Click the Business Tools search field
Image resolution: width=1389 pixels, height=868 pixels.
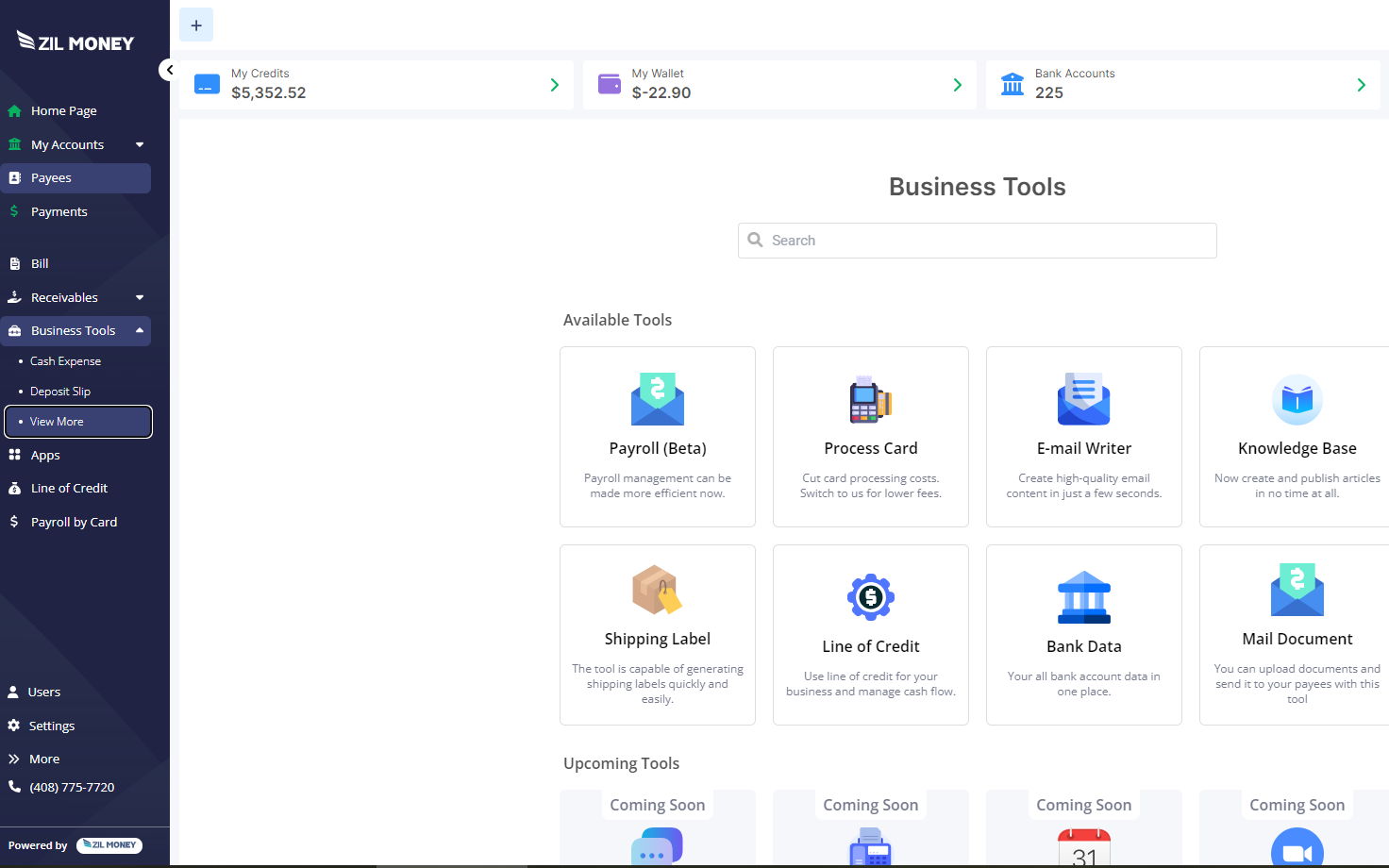(x=977, y=241)
